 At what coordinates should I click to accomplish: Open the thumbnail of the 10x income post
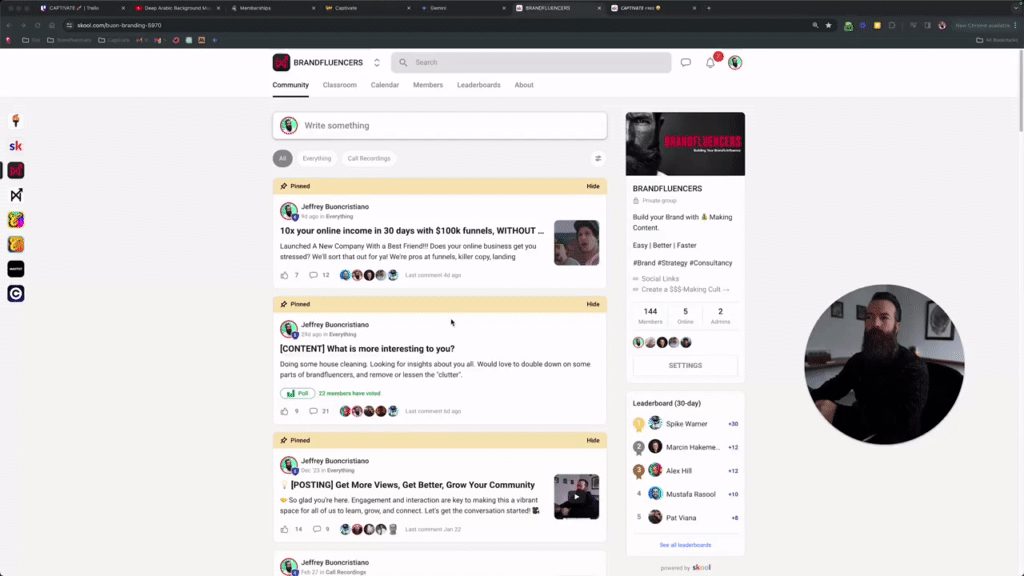click(x=577, y=243)
